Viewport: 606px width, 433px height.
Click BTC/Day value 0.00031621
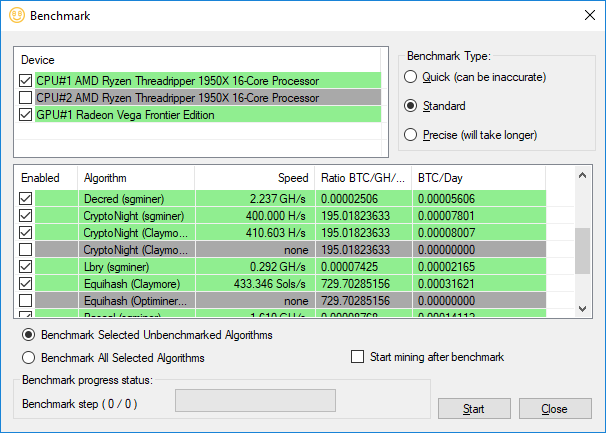(446, 284)
